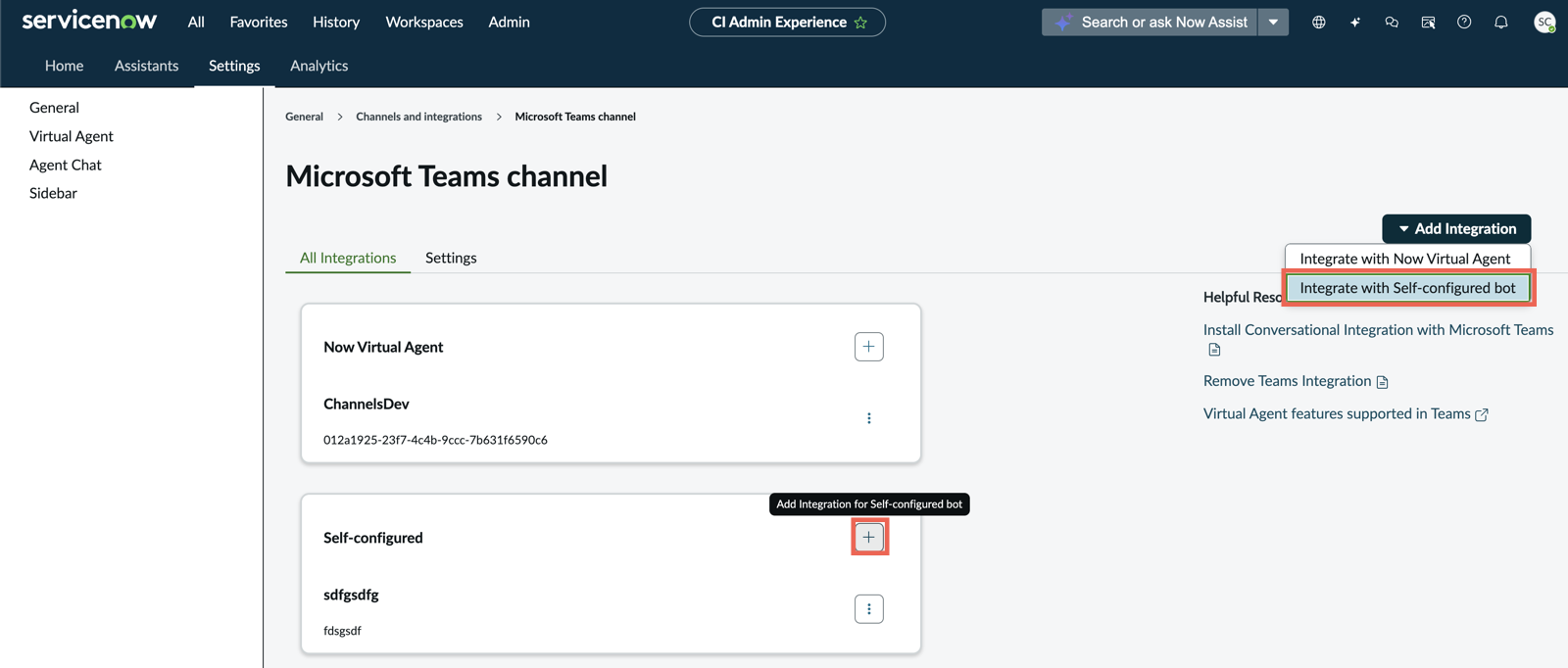
Task: Click the ChannelsDev ID 012a1925-23f7-4c4b-9ccc-7b631f6590c6
Action: [x=435, y=440]
